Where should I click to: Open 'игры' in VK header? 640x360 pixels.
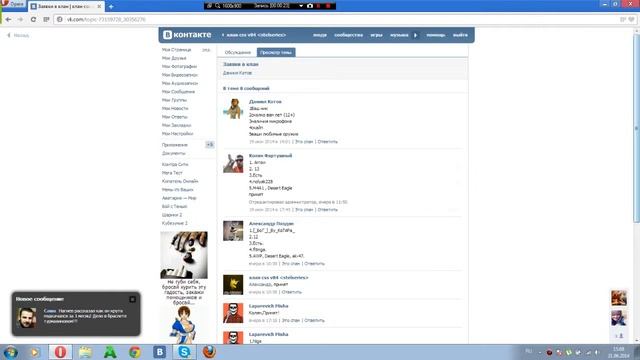pyautogui.click(x=376, y=35)
